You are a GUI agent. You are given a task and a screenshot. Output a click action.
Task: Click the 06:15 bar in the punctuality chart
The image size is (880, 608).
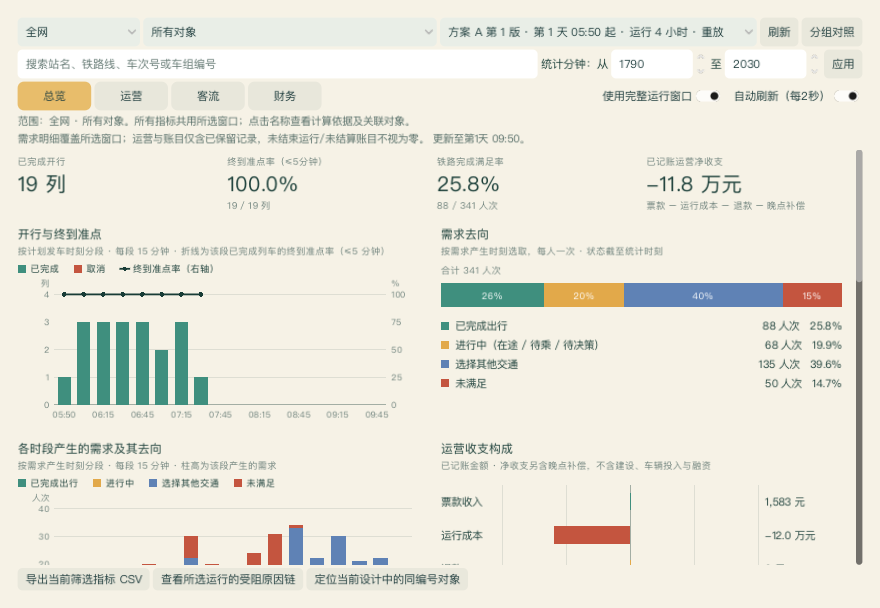[x=103, y=363]
